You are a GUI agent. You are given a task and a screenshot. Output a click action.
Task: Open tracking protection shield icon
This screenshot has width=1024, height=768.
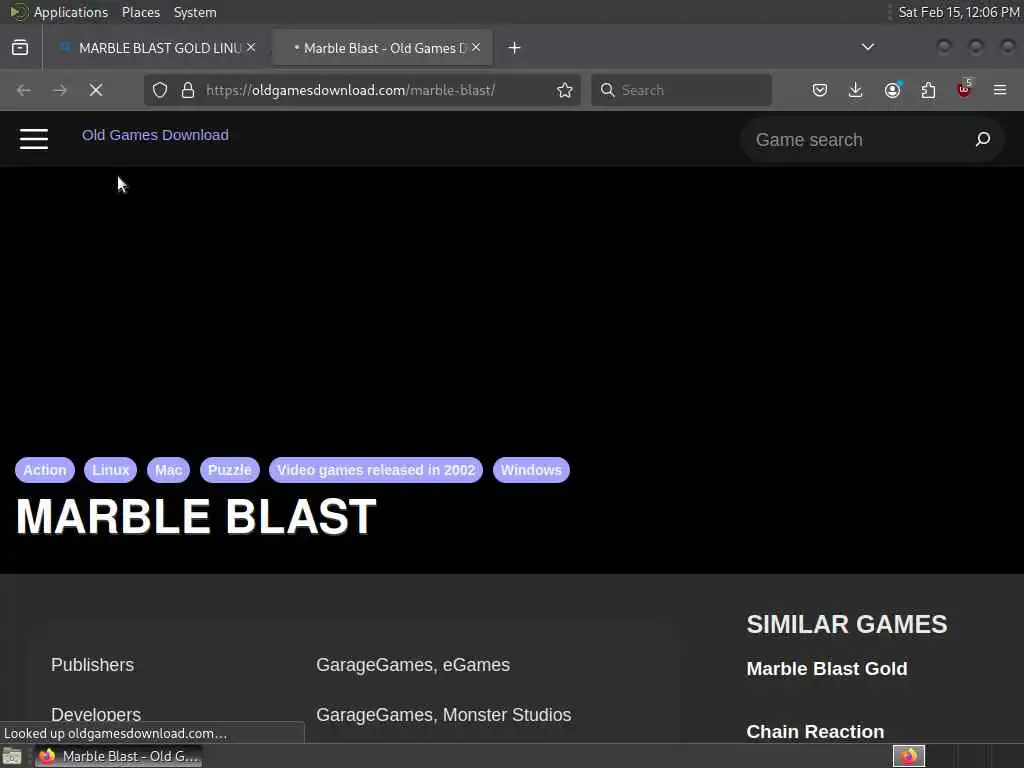tap(160, 90)
